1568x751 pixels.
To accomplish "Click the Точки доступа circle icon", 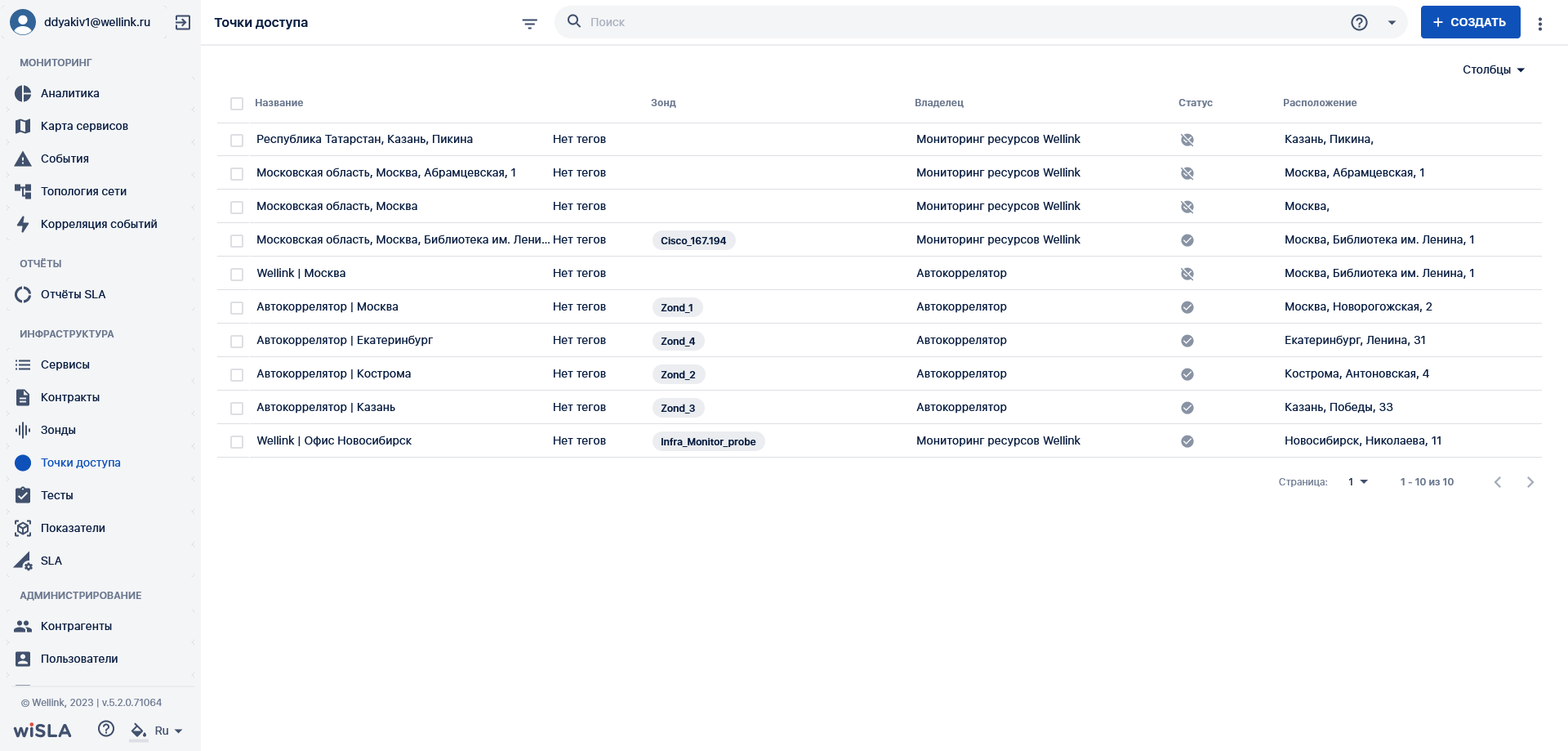I will (23, 463).
